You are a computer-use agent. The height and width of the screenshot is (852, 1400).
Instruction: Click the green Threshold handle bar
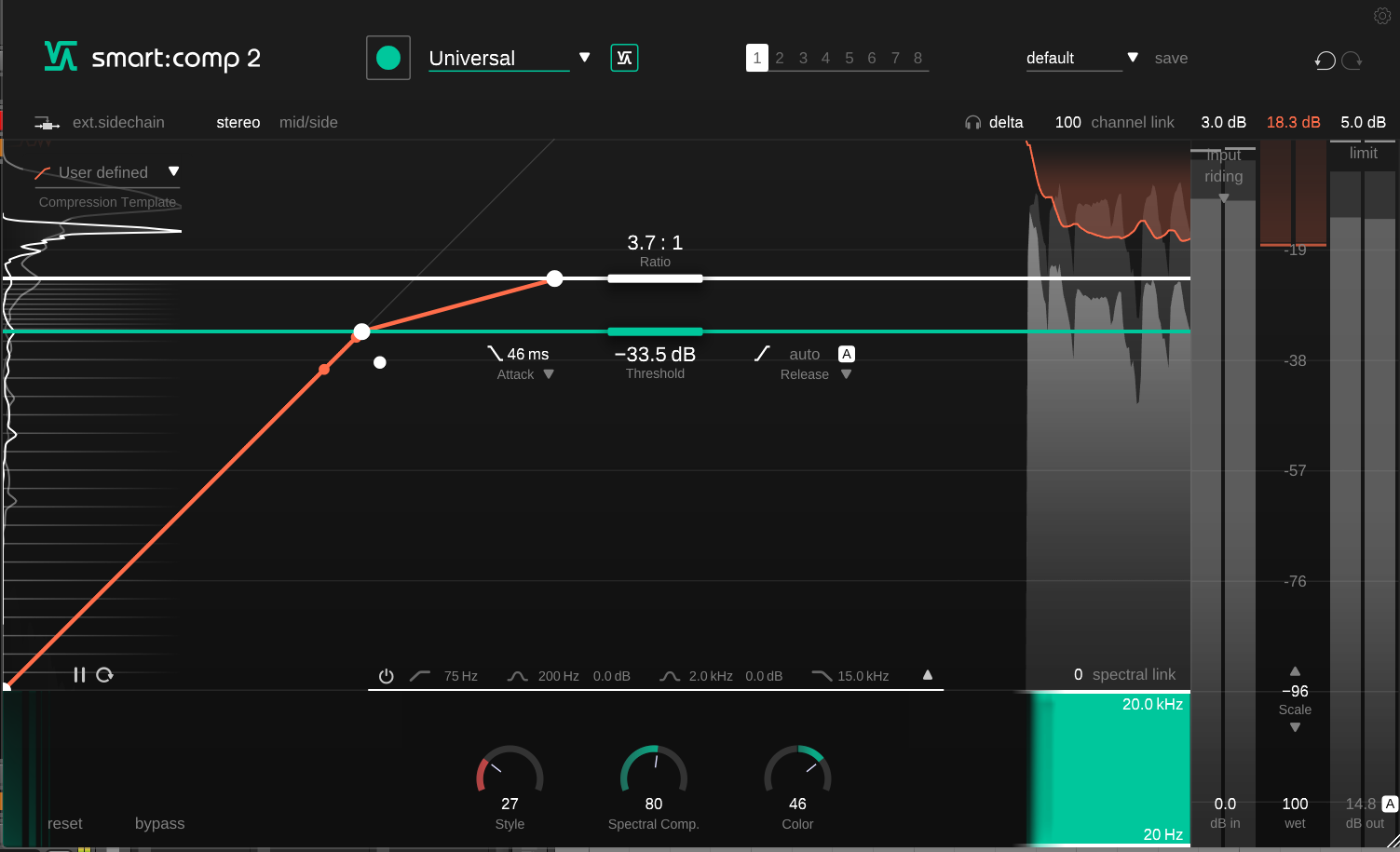(x=655, y=331)
